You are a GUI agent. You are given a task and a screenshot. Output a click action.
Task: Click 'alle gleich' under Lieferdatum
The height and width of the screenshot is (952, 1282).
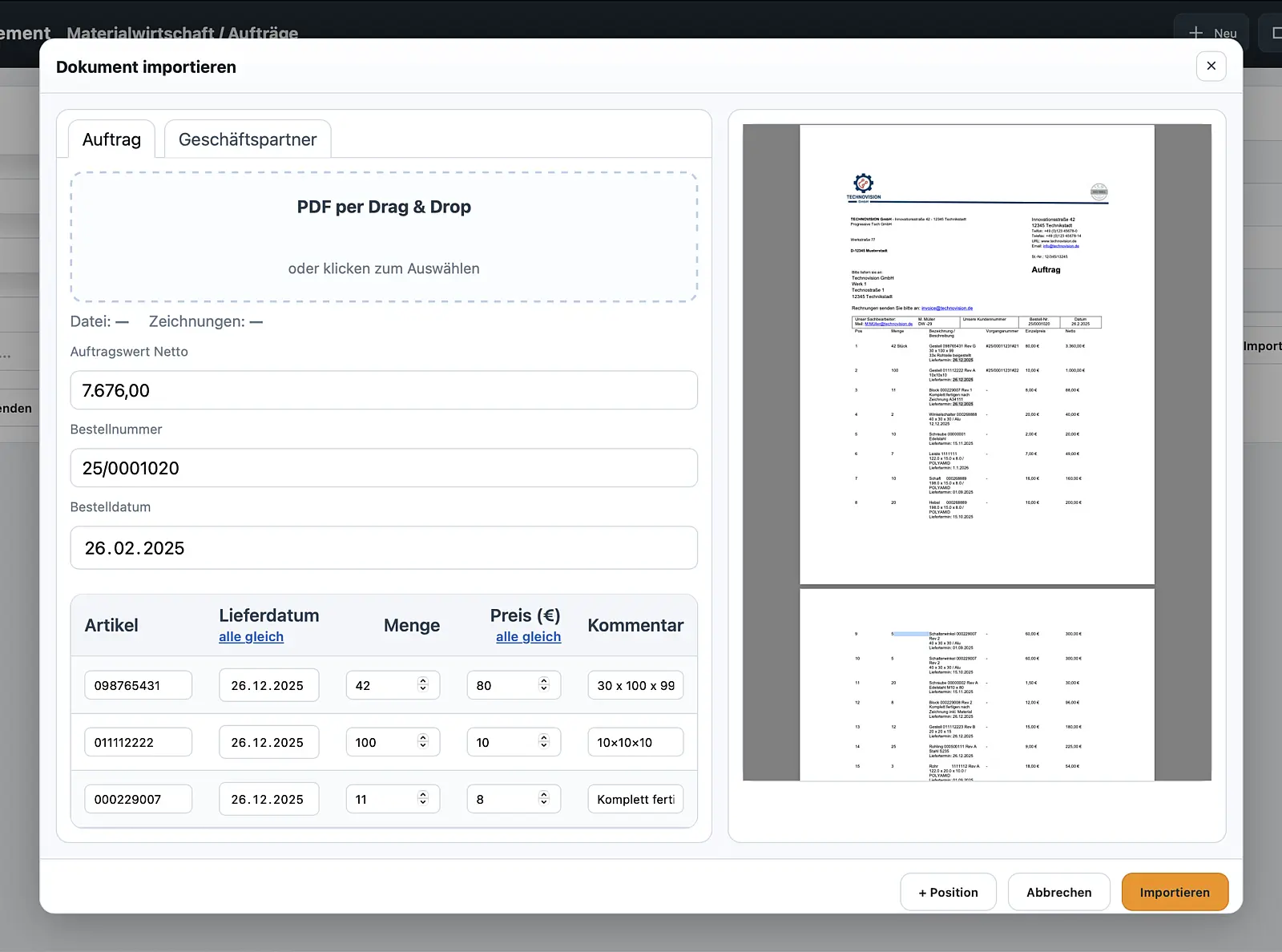pos(251,636)
